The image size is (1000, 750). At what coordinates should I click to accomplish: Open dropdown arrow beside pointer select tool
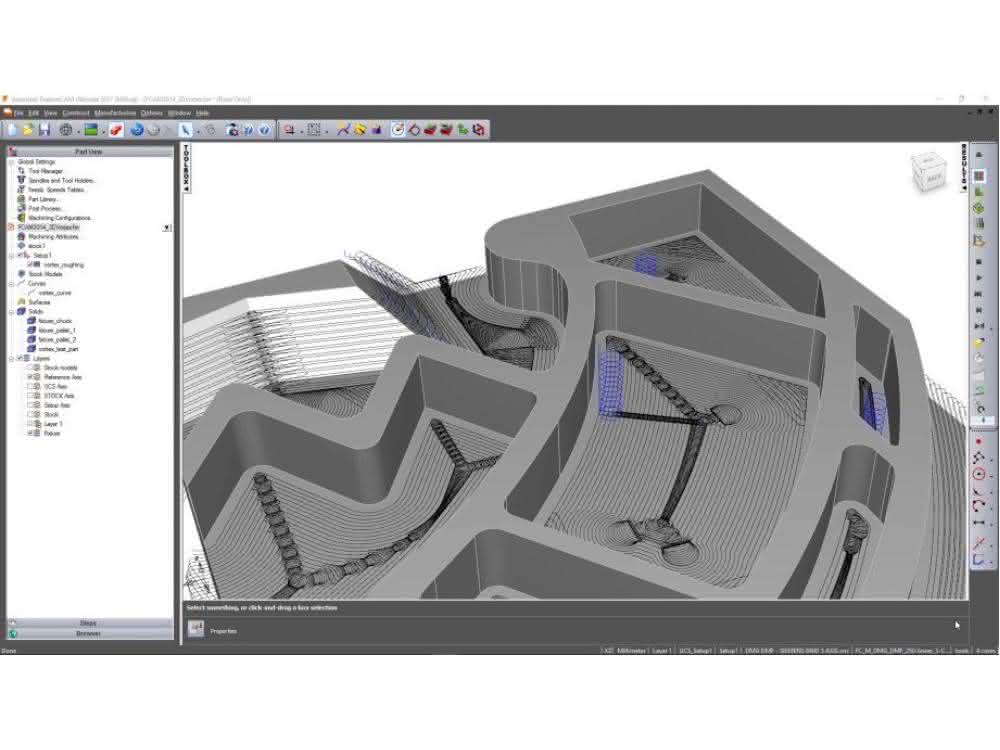(x=197, y=131)
